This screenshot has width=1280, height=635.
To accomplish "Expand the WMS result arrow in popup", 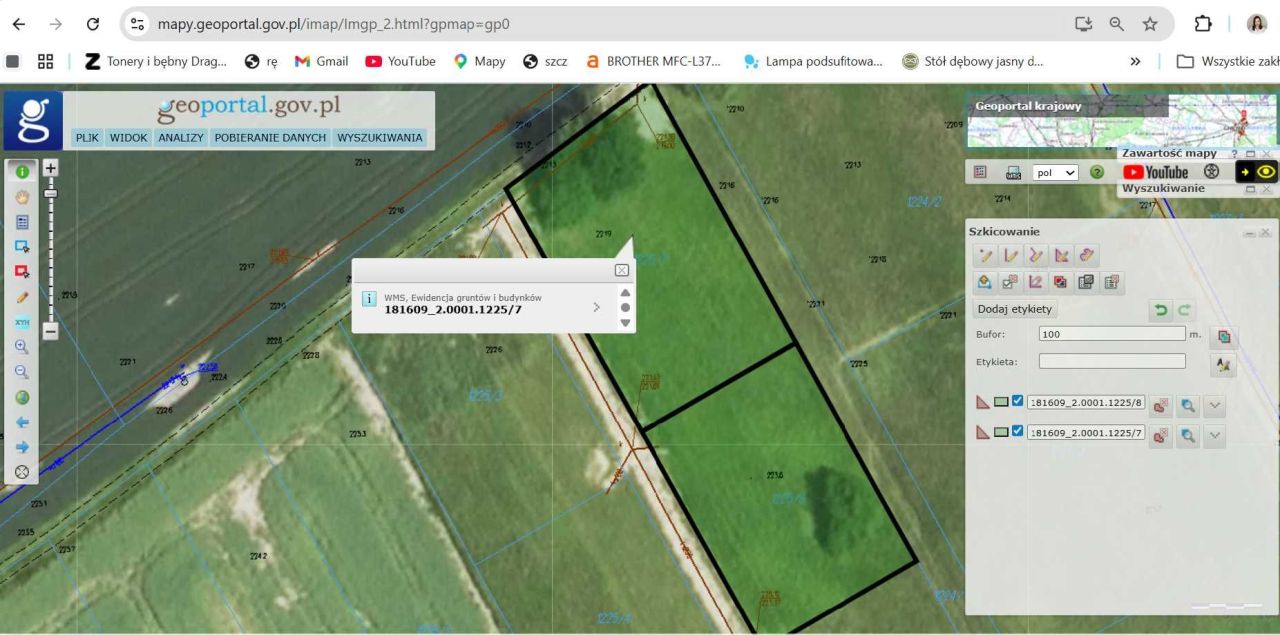I will [x=596, y=307].
